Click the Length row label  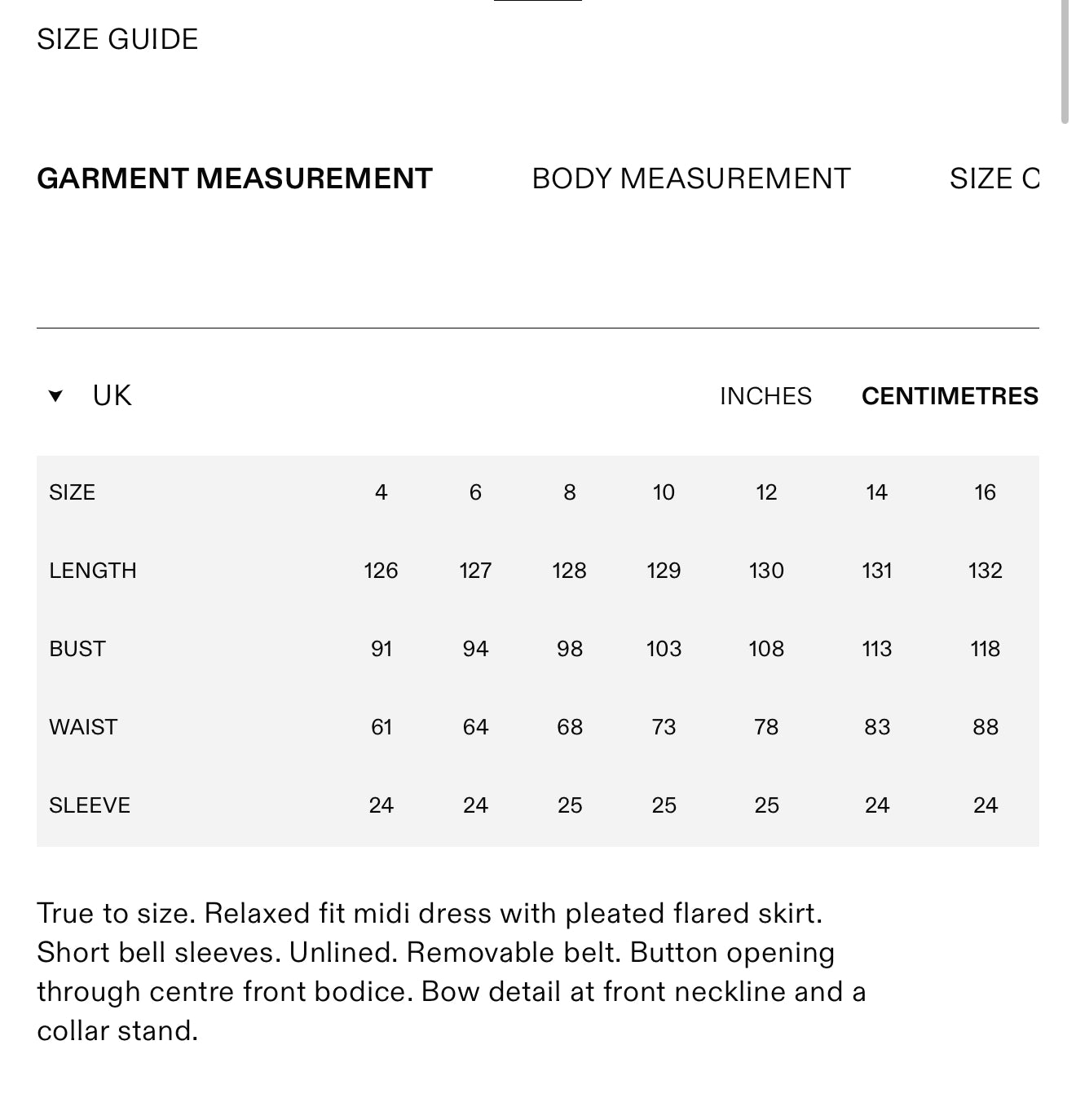coord(93,571)
